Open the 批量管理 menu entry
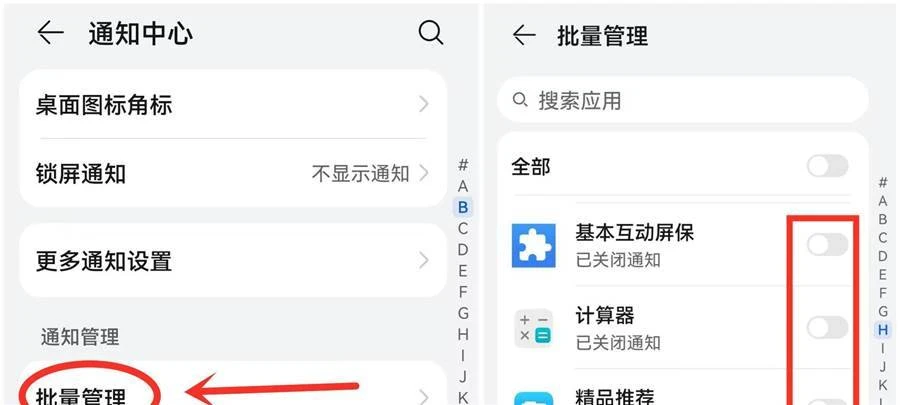Image resolution: width=900 pixels, height=405 pixels. point(233,392)
